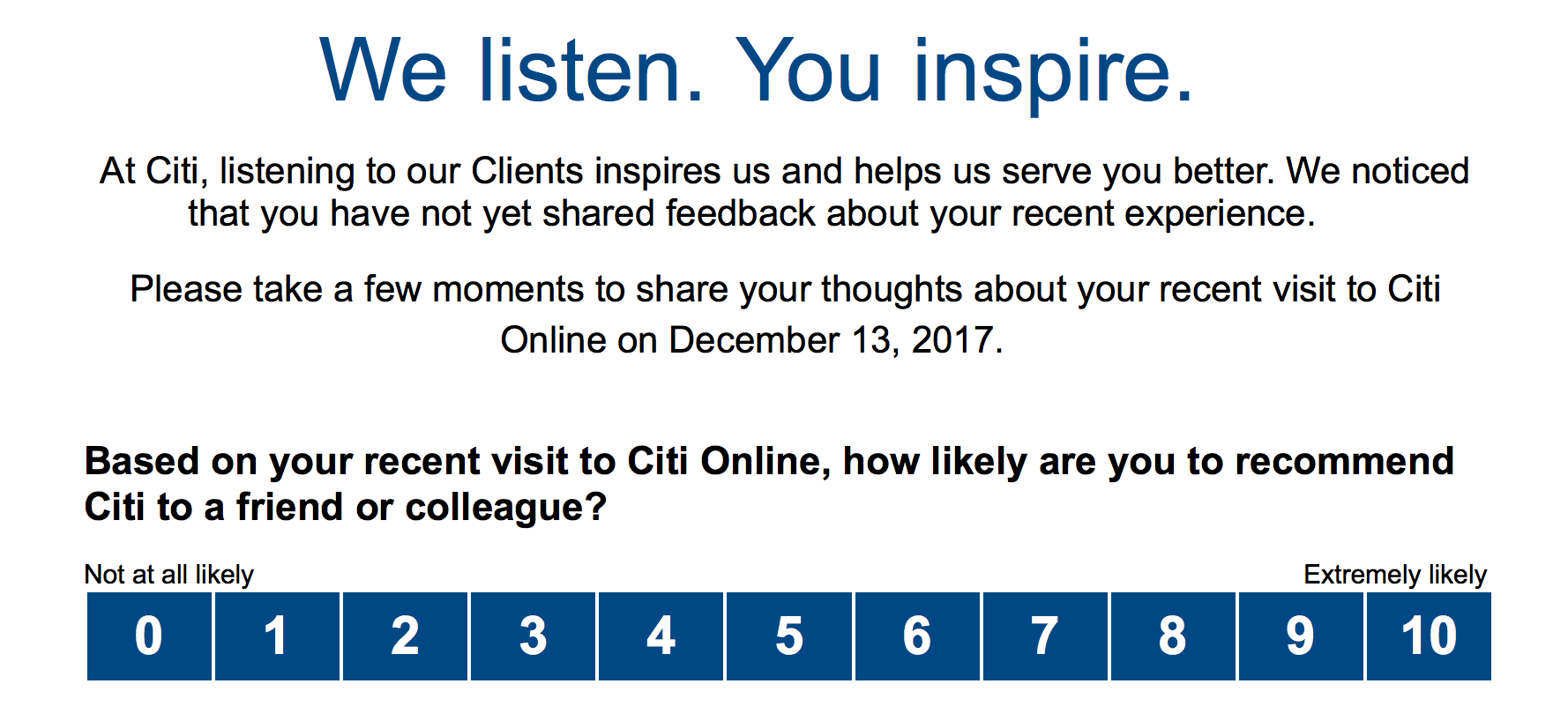Choose the highest rating of 10

coord(1429,636)
